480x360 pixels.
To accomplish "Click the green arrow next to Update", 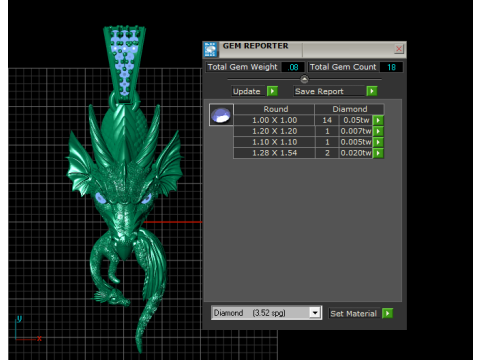I will pos(272,91).
